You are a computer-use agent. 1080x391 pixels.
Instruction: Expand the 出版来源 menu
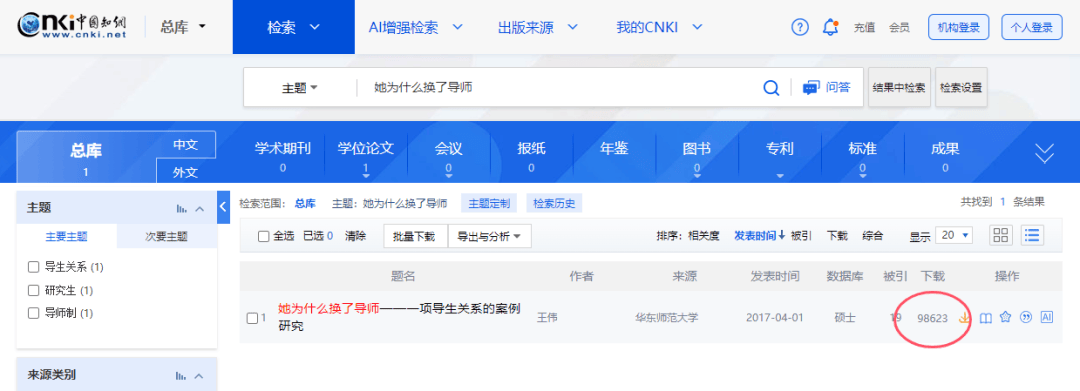coord(537,28)
